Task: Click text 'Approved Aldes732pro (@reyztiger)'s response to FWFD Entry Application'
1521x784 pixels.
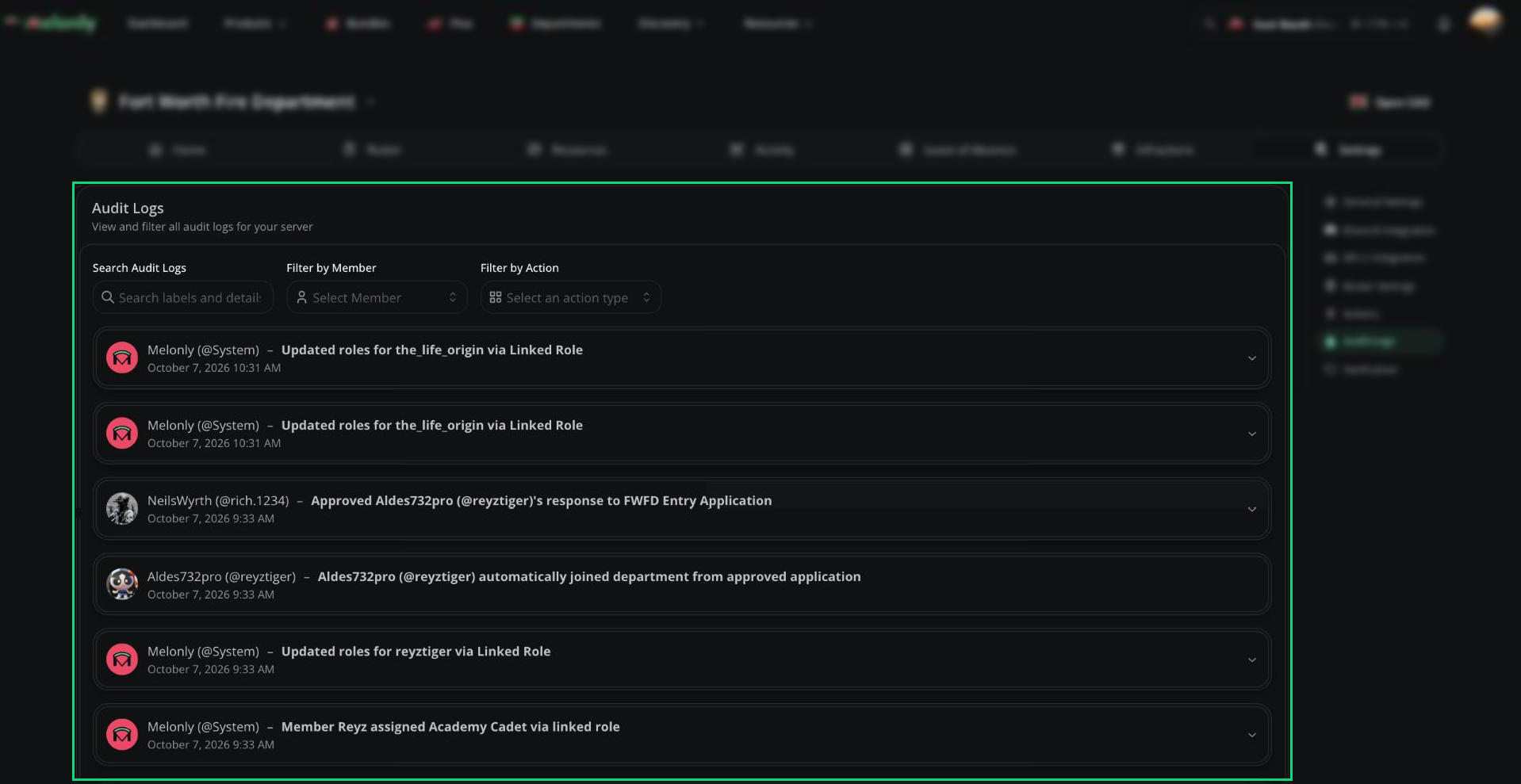Action: 541,501
